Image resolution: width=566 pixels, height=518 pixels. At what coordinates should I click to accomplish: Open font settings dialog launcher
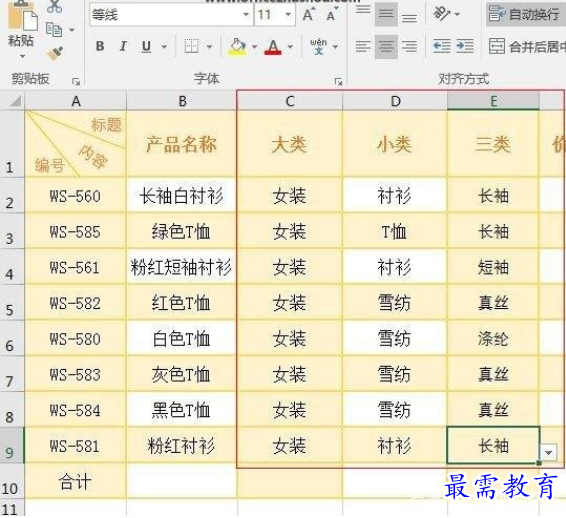point(338,82)
